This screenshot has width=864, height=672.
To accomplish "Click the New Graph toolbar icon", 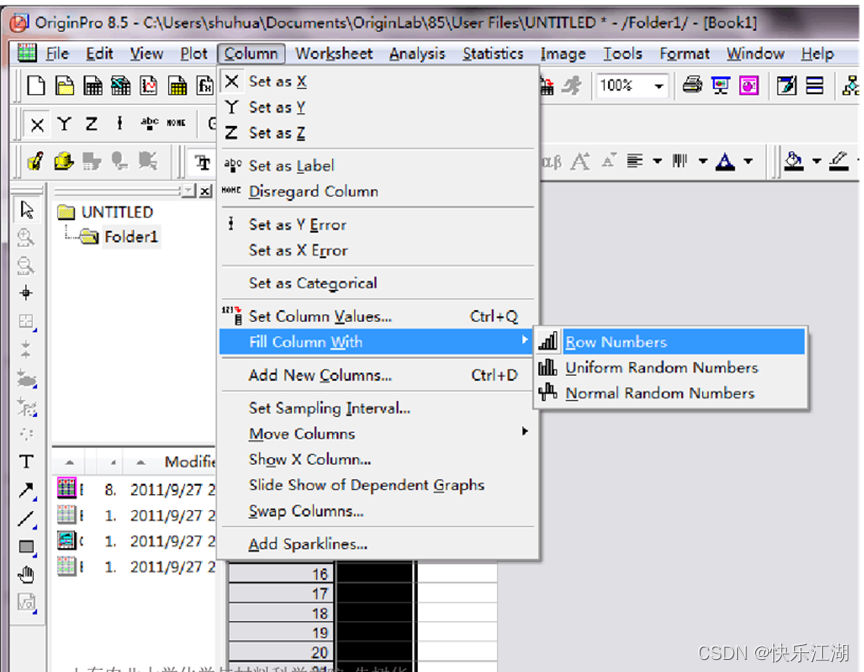I will 149,86.
